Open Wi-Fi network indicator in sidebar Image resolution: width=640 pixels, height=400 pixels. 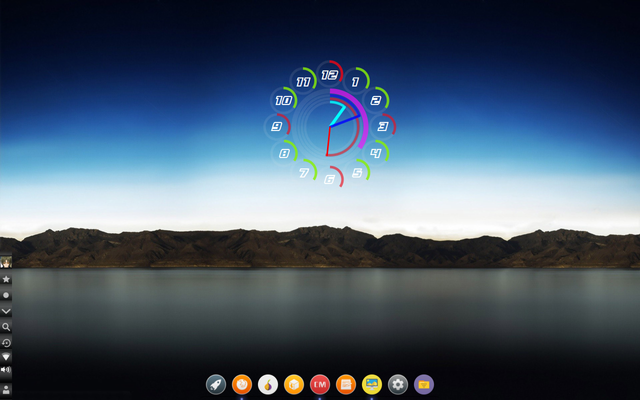6,357
